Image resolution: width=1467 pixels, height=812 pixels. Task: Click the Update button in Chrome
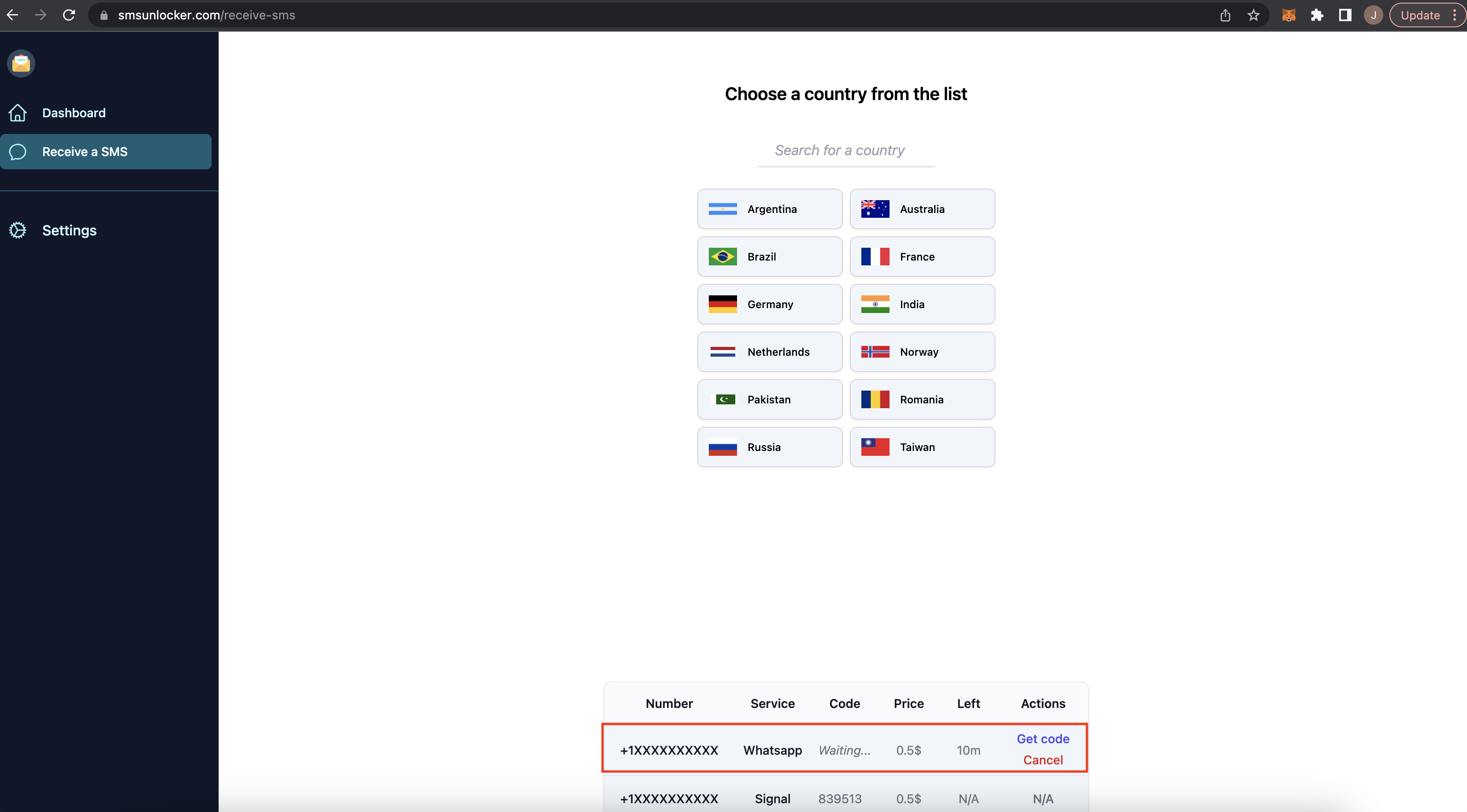click(x=1420, y=15)
